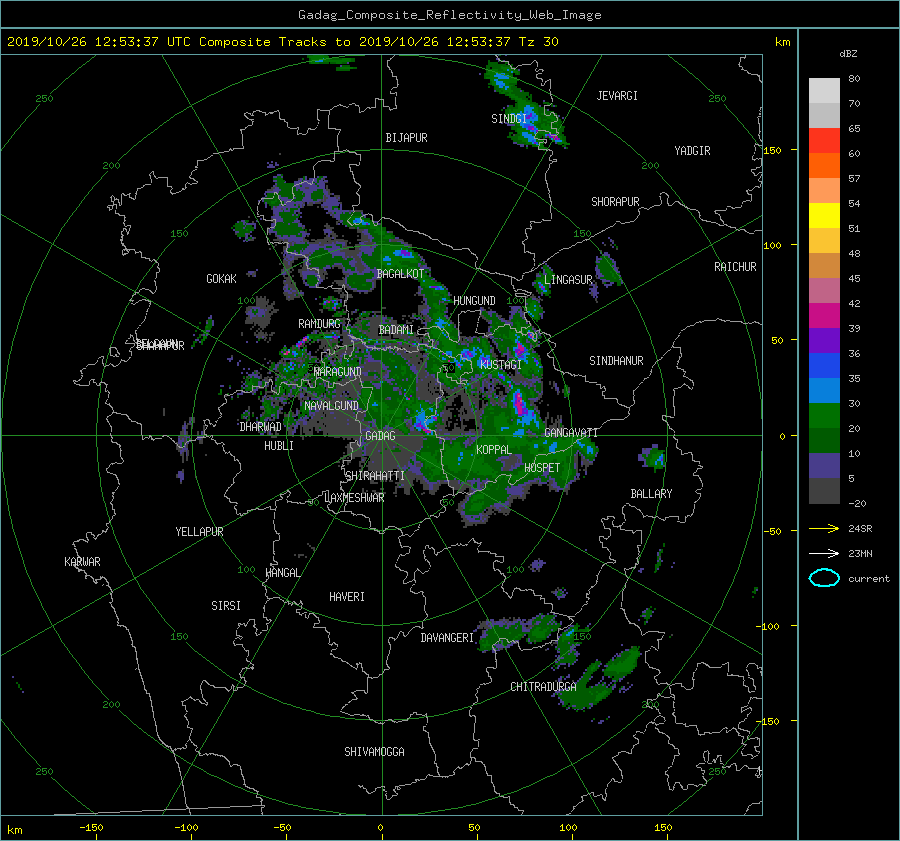Viewport: 900px width, 841px height.
Task: Select the NAVALGUND city label
Action: coord(331,405)
